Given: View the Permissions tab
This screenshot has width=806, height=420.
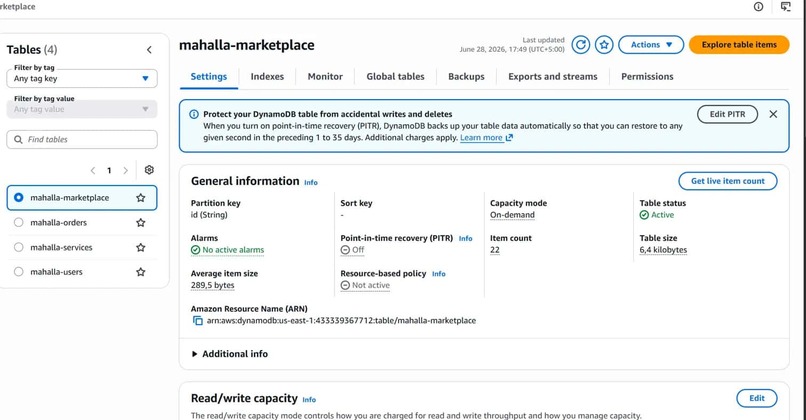Looking at the screenshot, I should click(647, 77).
